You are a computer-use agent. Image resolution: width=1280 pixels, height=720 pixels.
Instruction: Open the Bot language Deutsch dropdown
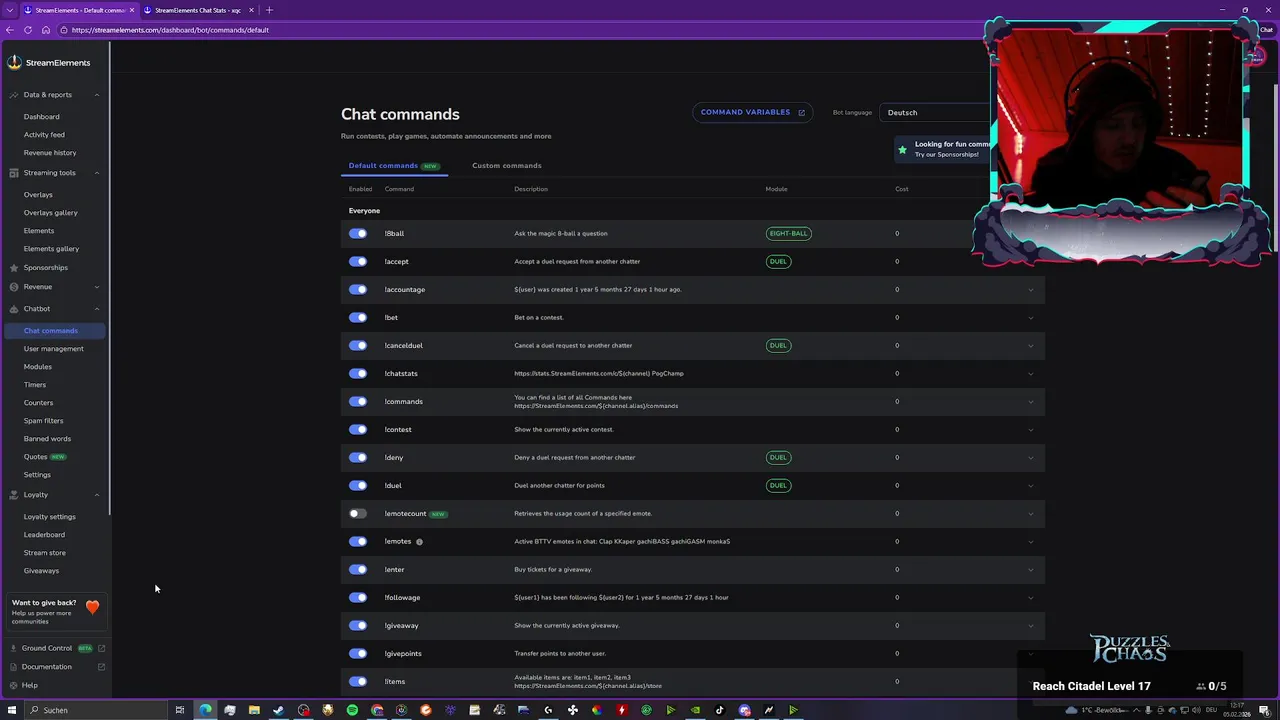click(935, 113)
